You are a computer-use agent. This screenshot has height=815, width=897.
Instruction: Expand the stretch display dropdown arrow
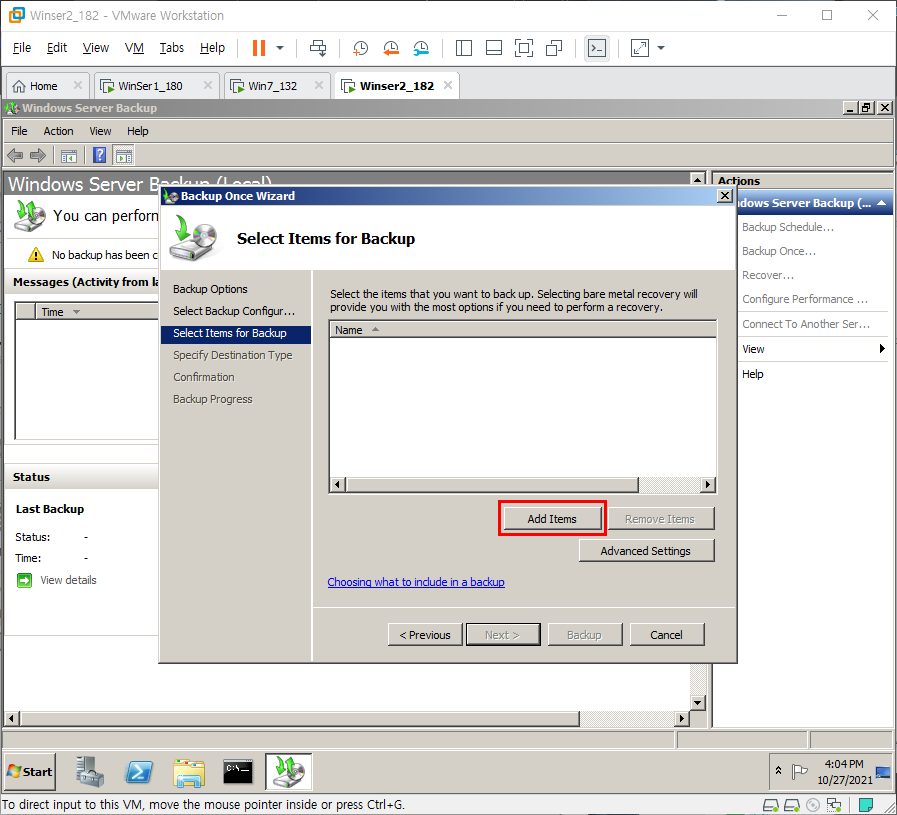pos(661,48)
